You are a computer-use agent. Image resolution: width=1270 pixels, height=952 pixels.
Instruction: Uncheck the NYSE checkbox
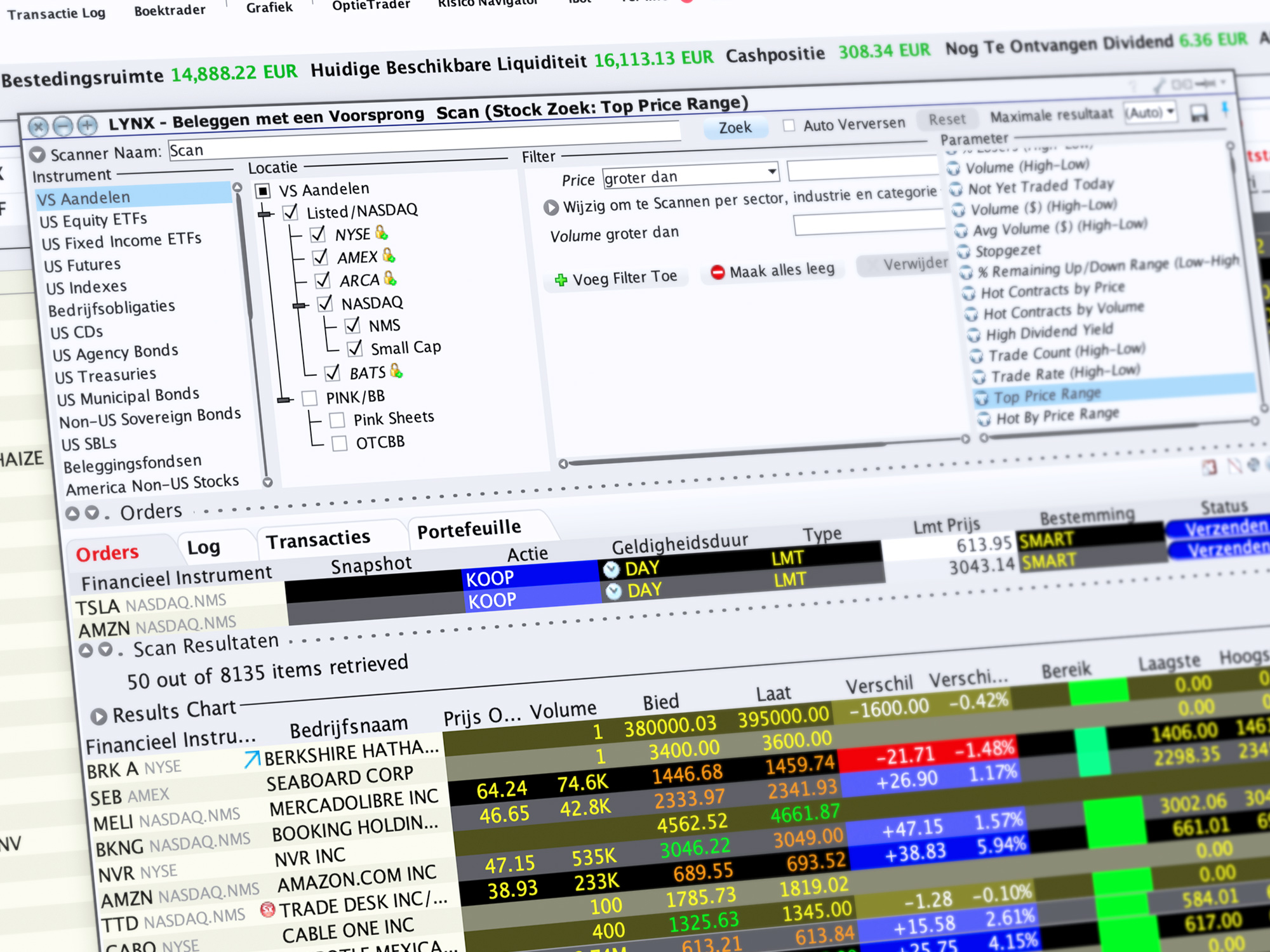click(x=318, y=234)
